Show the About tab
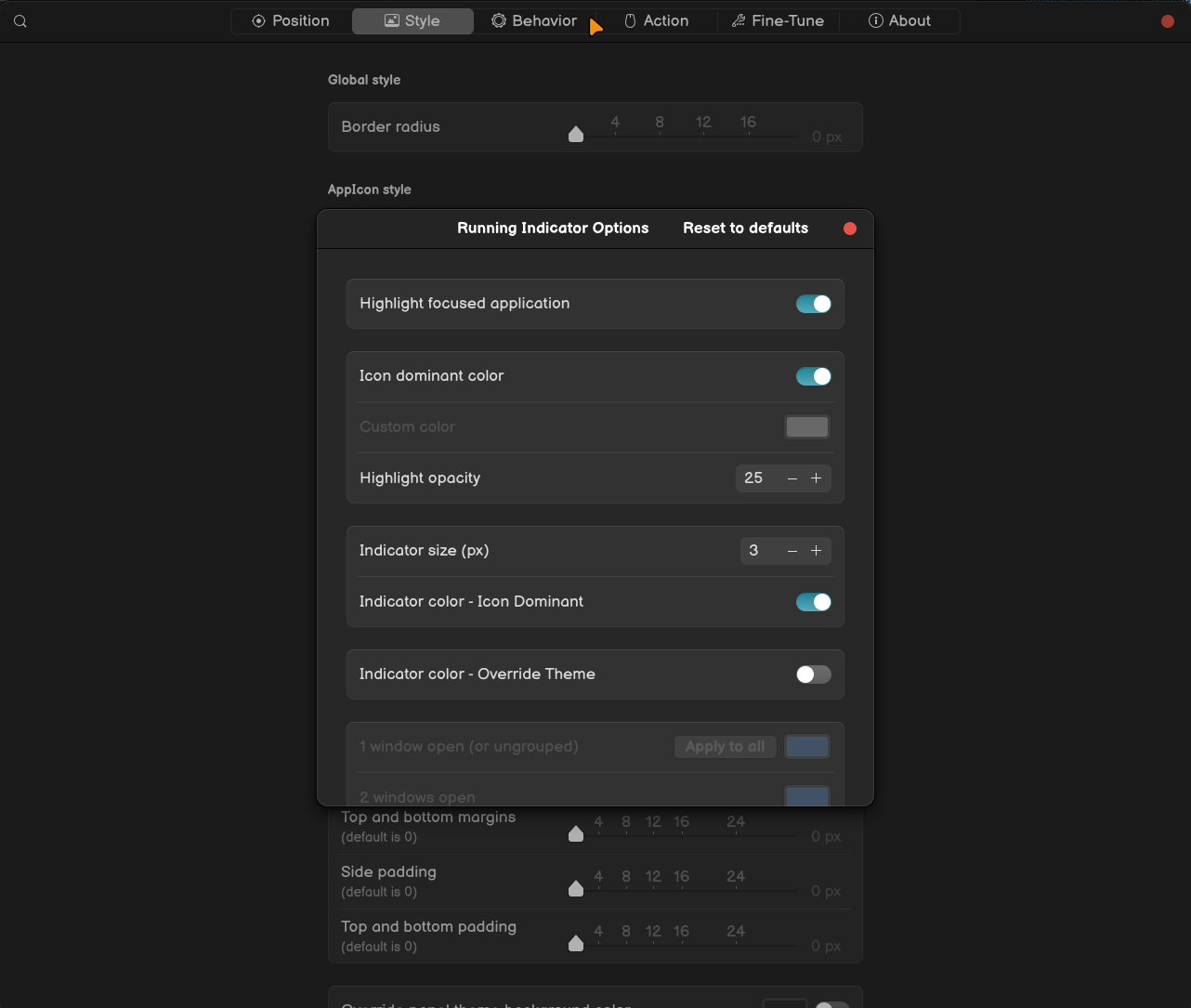Screen dimensions: 1191x1008 899,20
